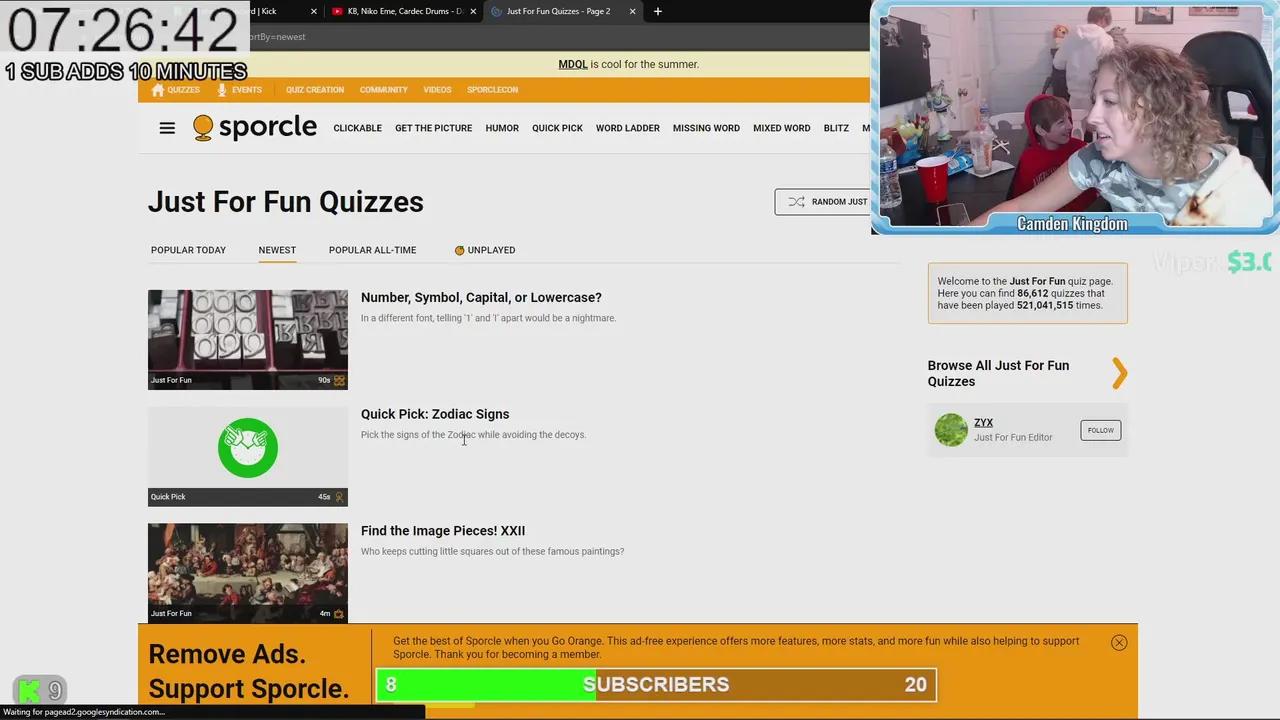Select the Unplayed tab
1280x720 pixels.
pos(485,250)
